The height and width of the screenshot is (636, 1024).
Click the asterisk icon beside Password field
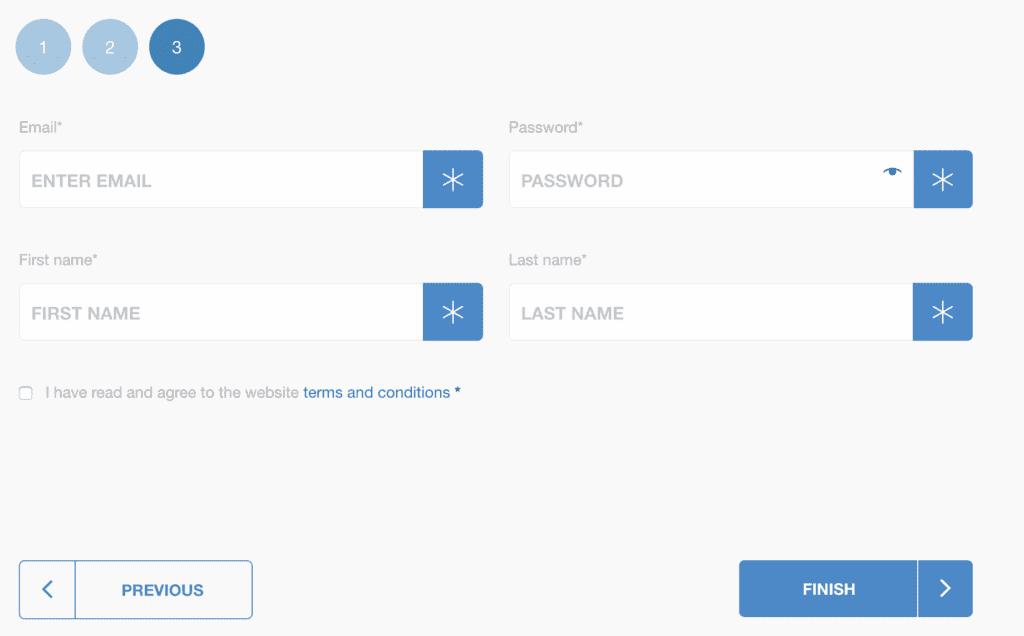coord(942,180)
